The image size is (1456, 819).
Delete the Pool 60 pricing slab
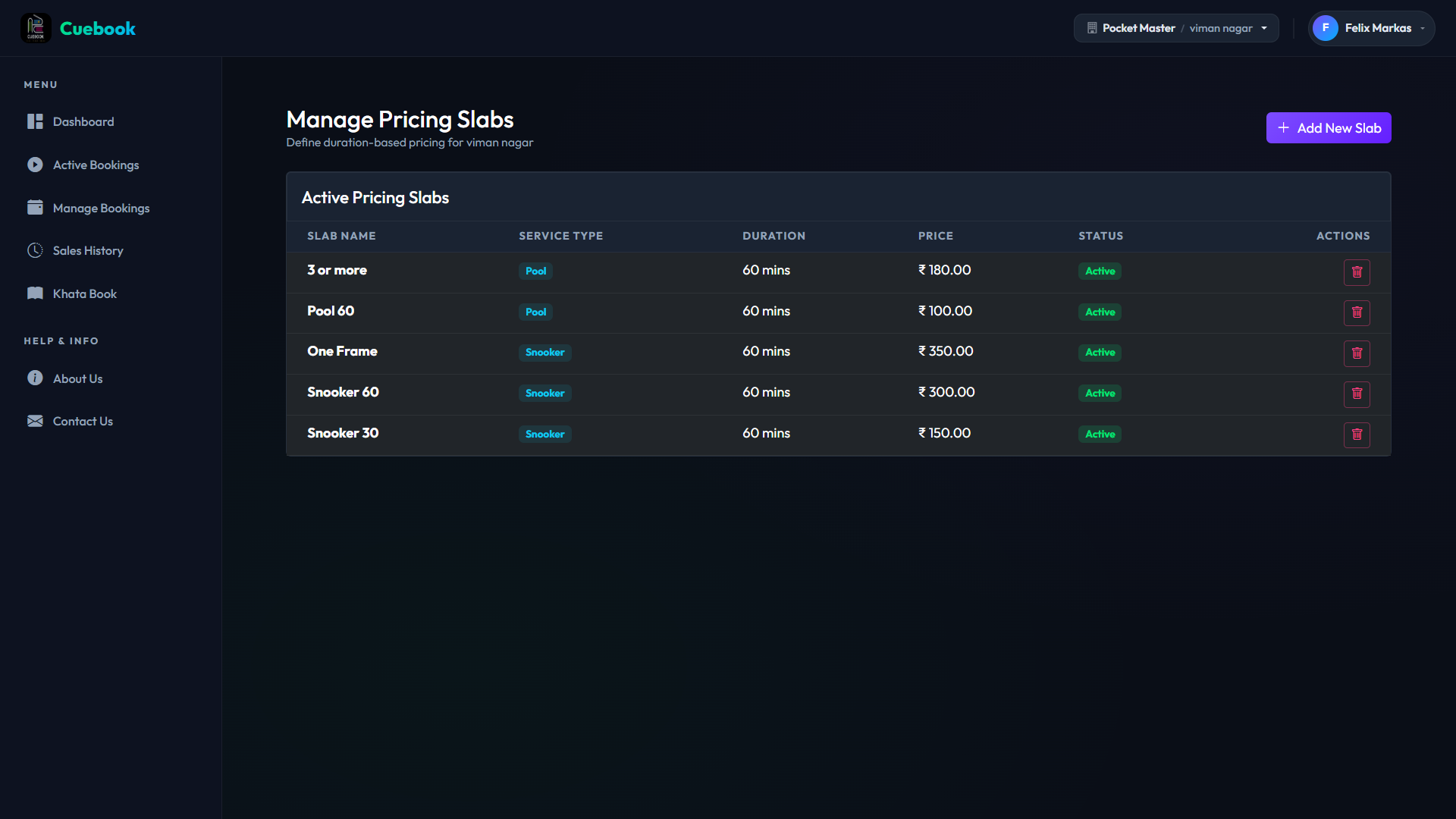[1357, 312]
